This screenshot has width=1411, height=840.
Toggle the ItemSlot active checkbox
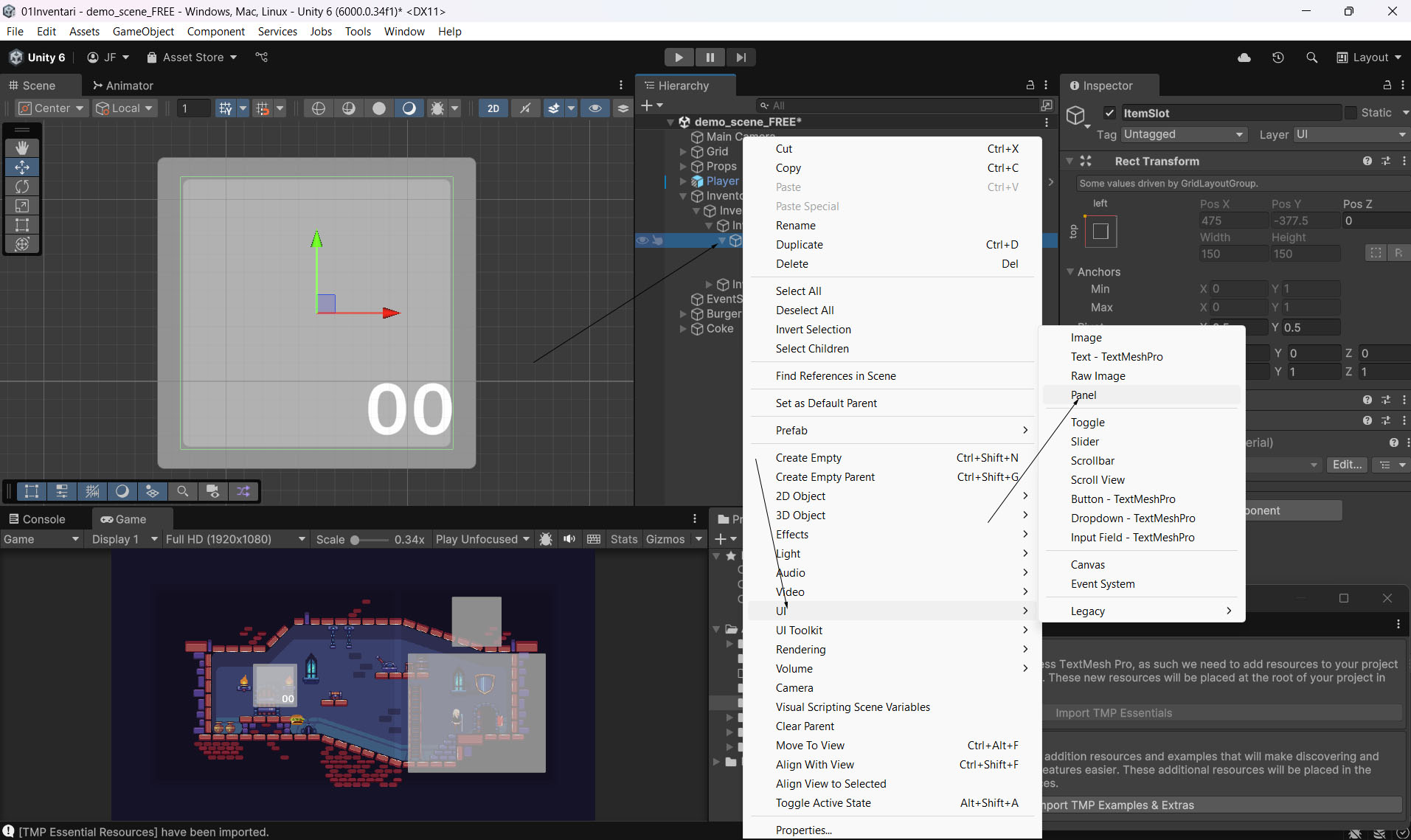pos(1109,113)
